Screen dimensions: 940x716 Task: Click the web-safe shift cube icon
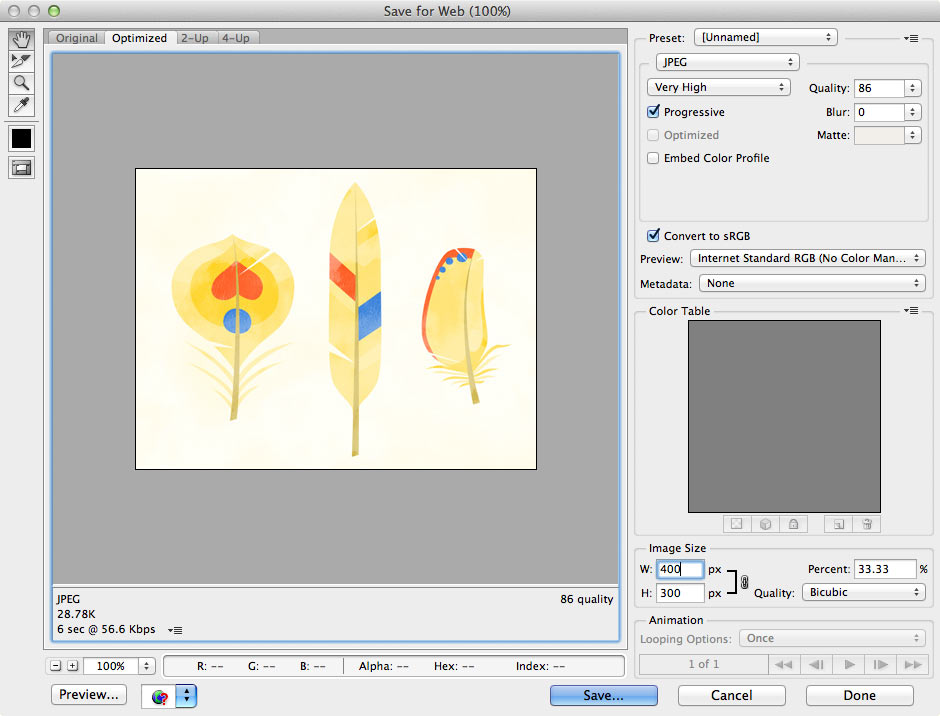pos(765,524)
